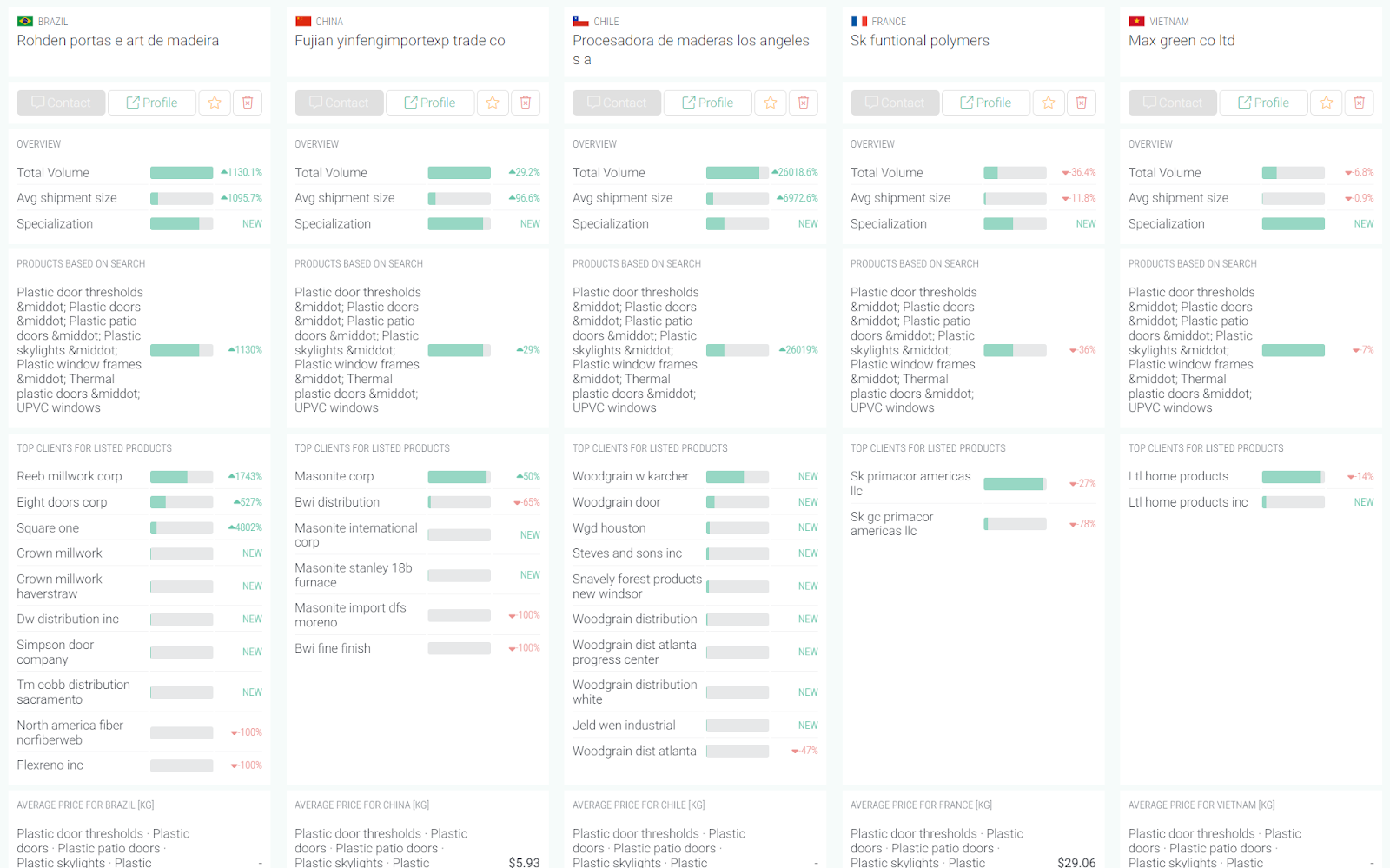
Task: Contact Fujian yinfengimportexp trade co
Action: click(x=339, y=103)
